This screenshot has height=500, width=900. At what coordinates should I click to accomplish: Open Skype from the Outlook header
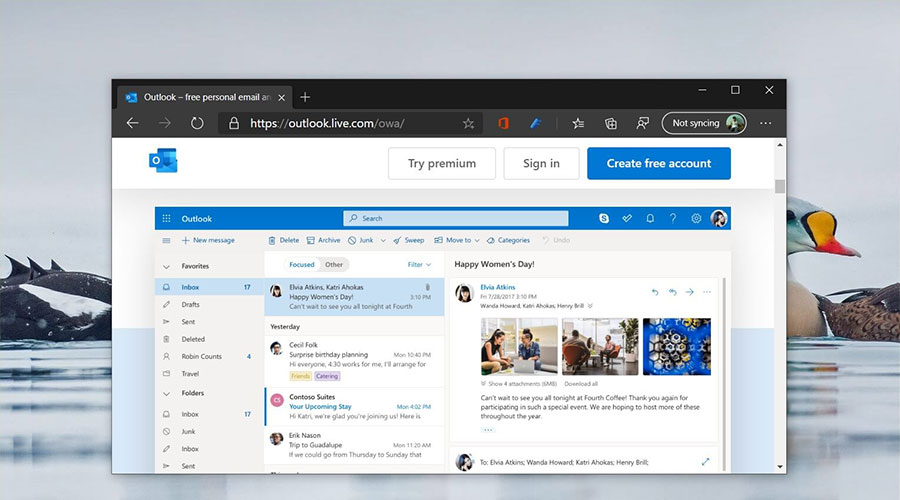tap(604, 218)
